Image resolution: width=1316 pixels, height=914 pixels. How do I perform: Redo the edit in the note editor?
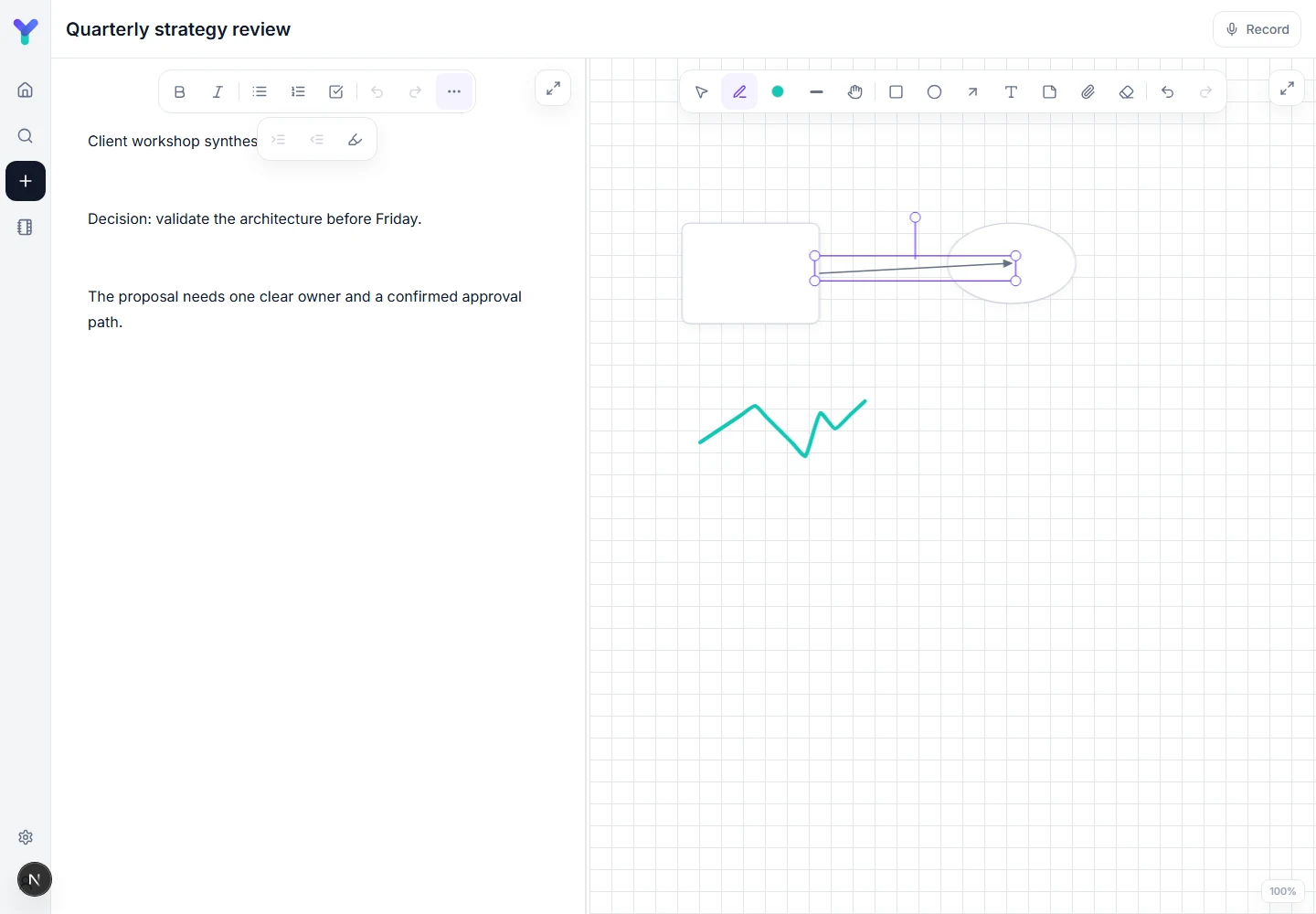[415, 91]
